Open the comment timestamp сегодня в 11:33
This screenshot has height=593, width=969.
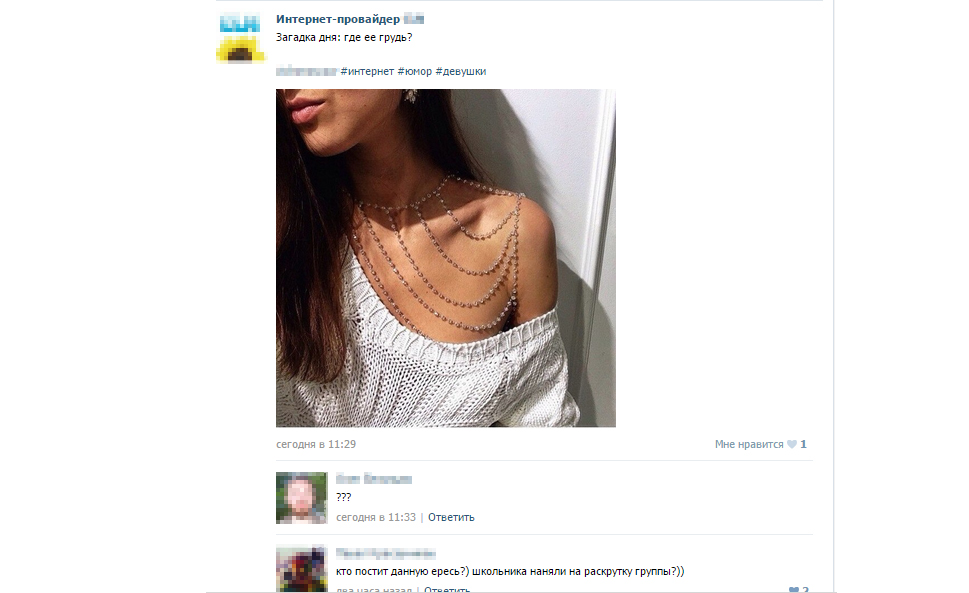(376, 517)
